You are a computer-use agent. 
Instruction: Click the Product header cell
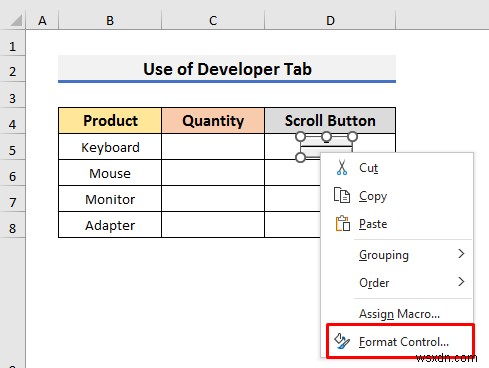(x=110, y=121)
